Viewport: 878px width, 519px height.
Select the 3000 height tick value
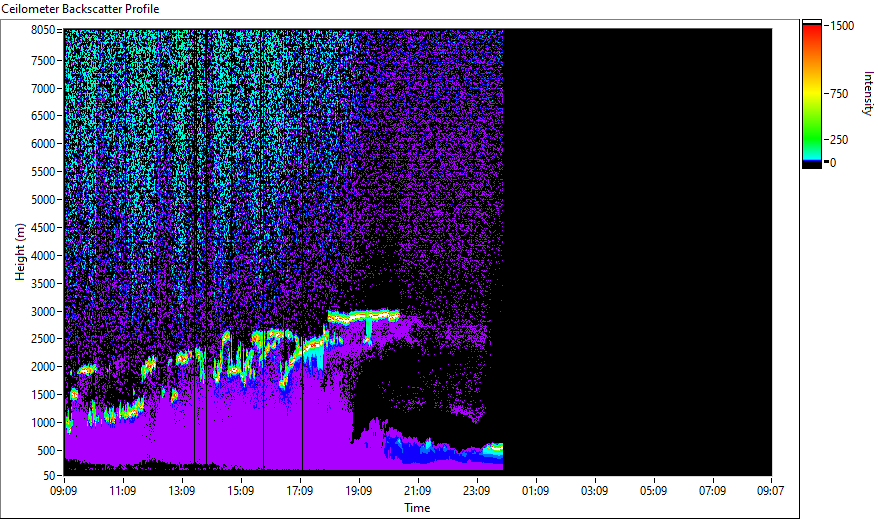coord(43,312)
